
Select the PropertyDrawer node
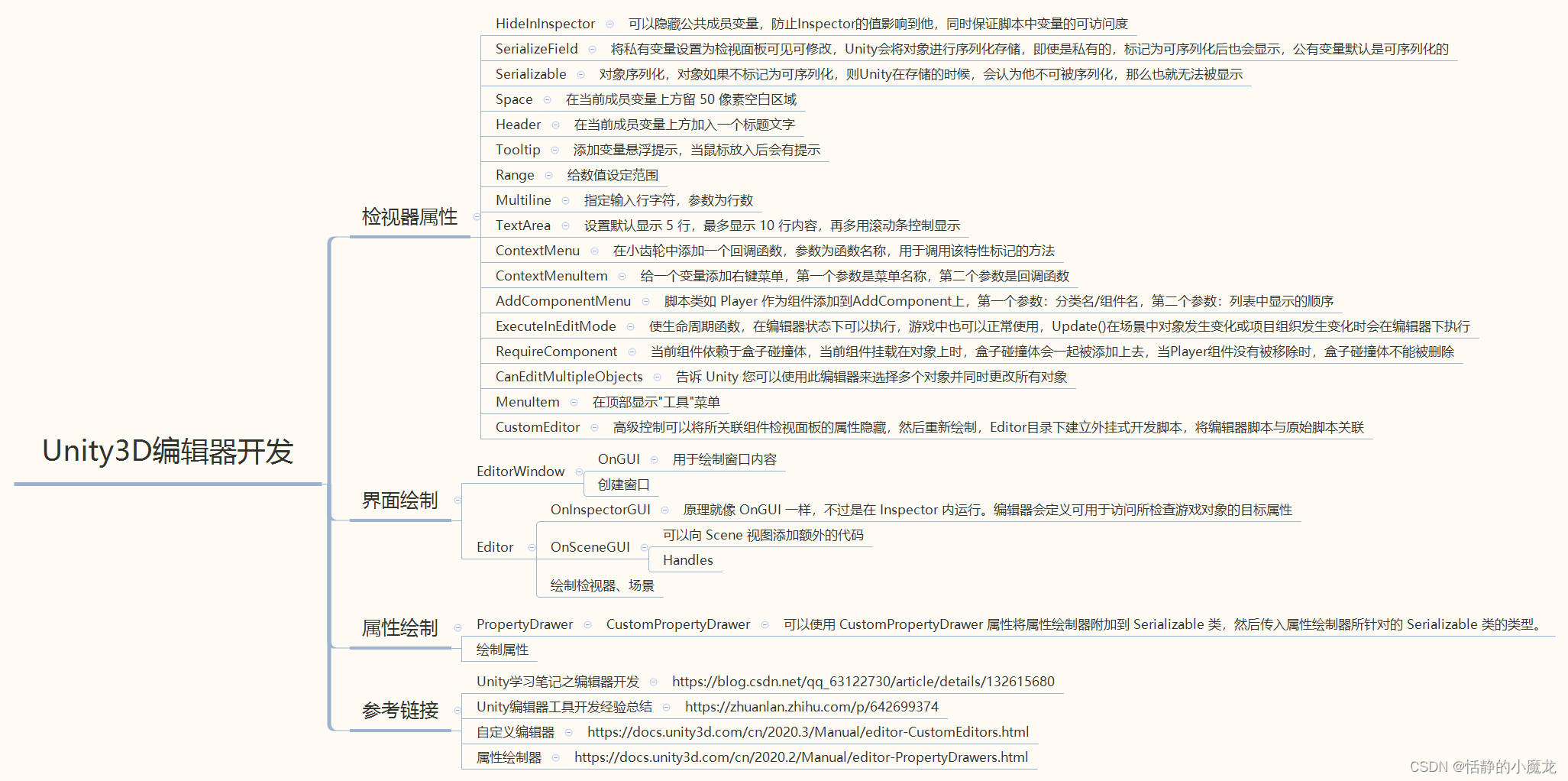(525, 624)
